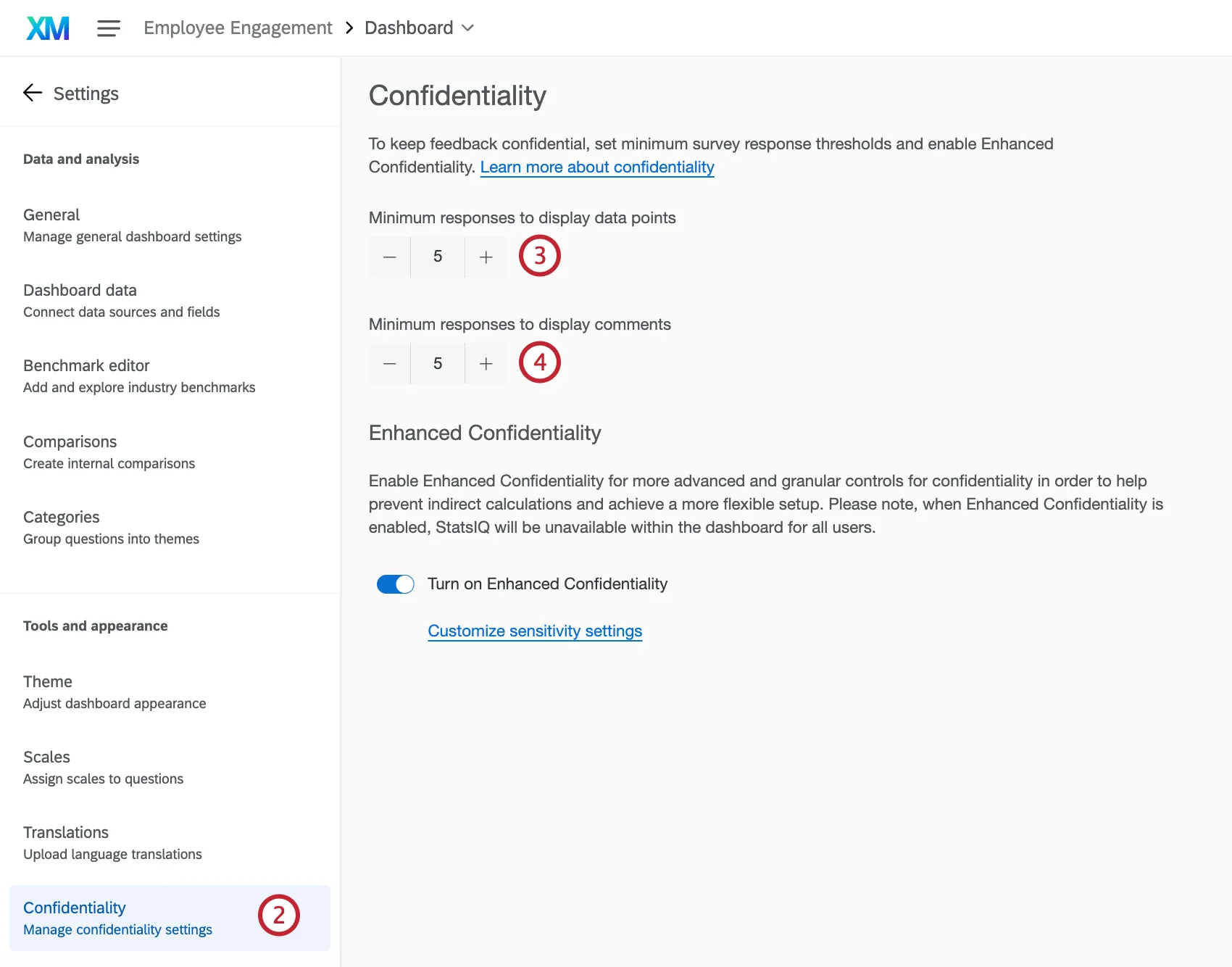Open the Dashboard dropdown in the breadcrumb
The width and height of the screenshot is (1232, 967).
(467, 28)
